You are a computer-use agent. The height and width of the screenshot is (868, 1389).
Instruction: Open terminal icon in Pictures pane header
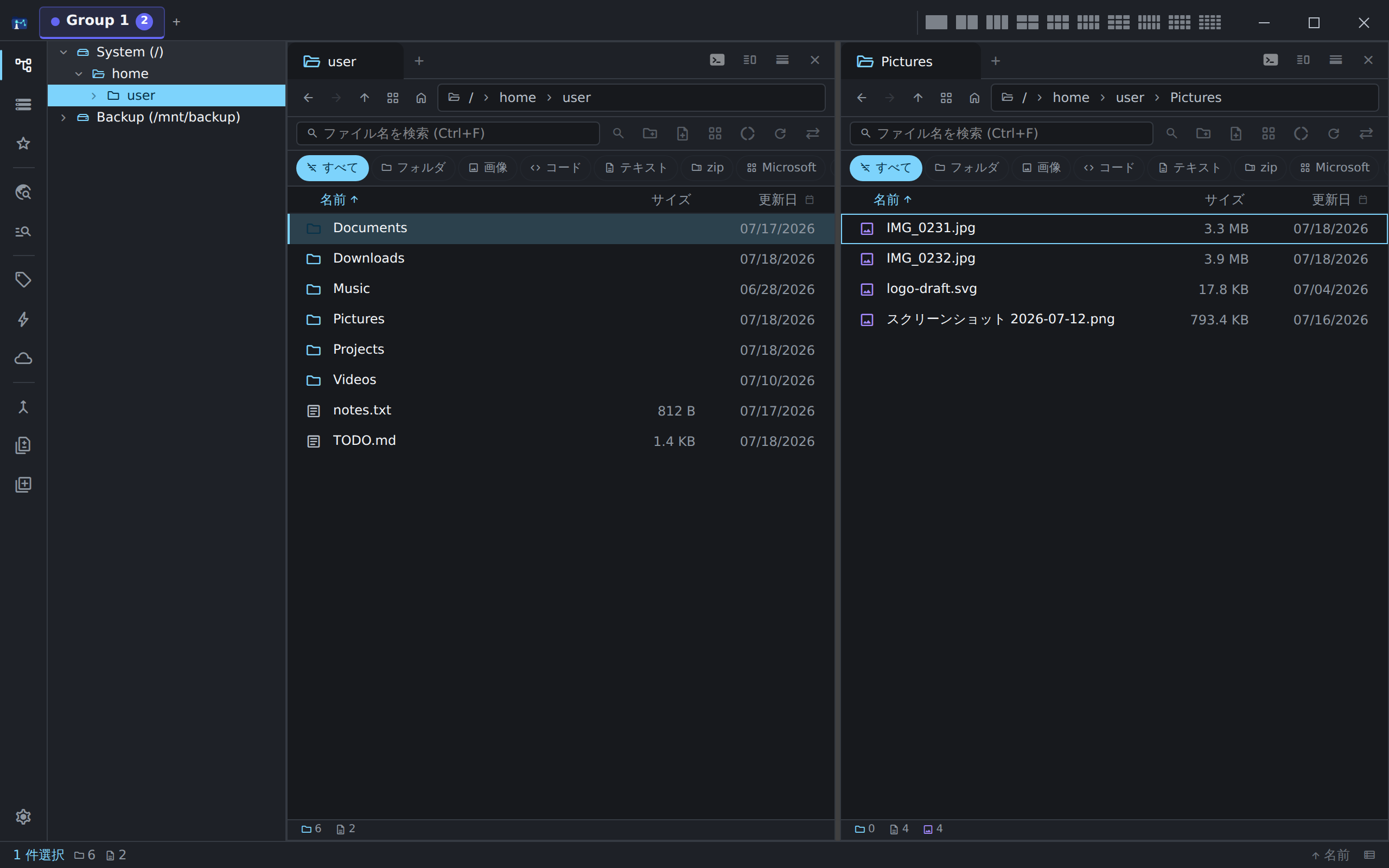(1270, 60)
